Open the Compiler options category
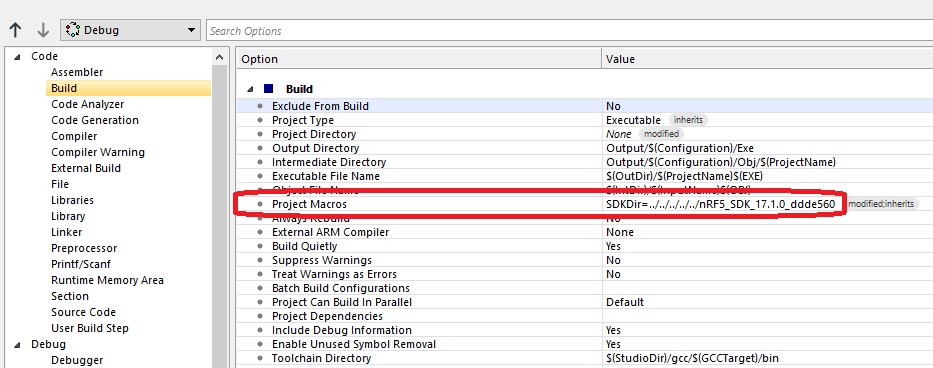Image resolution: width=933 pixels, height=368 pixels. (74, 136)
